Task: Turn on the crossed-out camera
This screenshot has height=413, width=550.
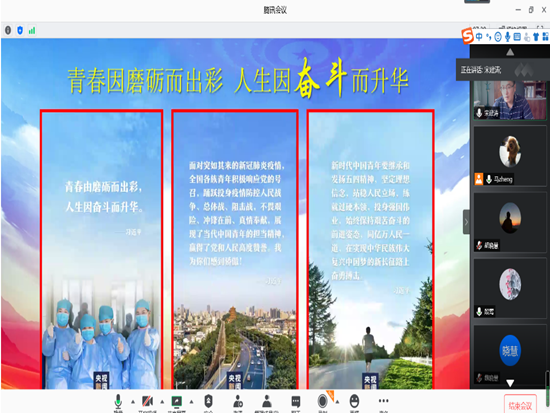Action: (x=147, y=401)
